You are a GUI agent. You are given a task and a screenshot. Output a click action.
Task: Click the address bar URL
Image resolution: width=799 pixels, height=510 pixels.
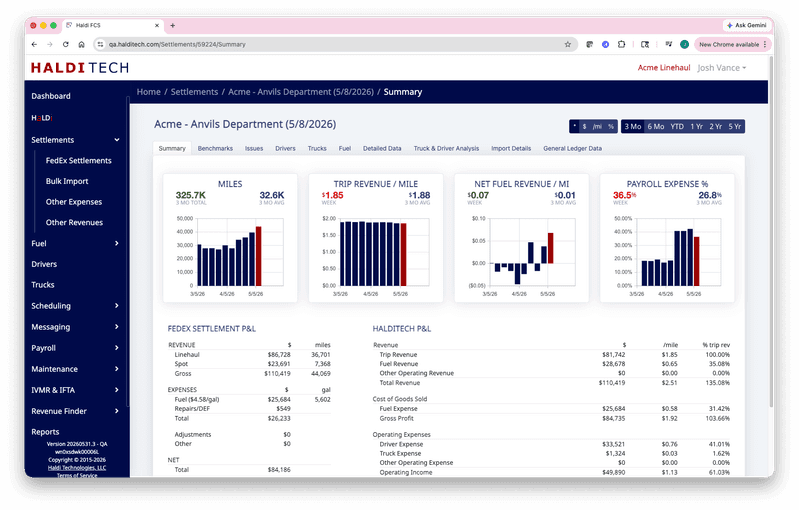click(177, 44)
